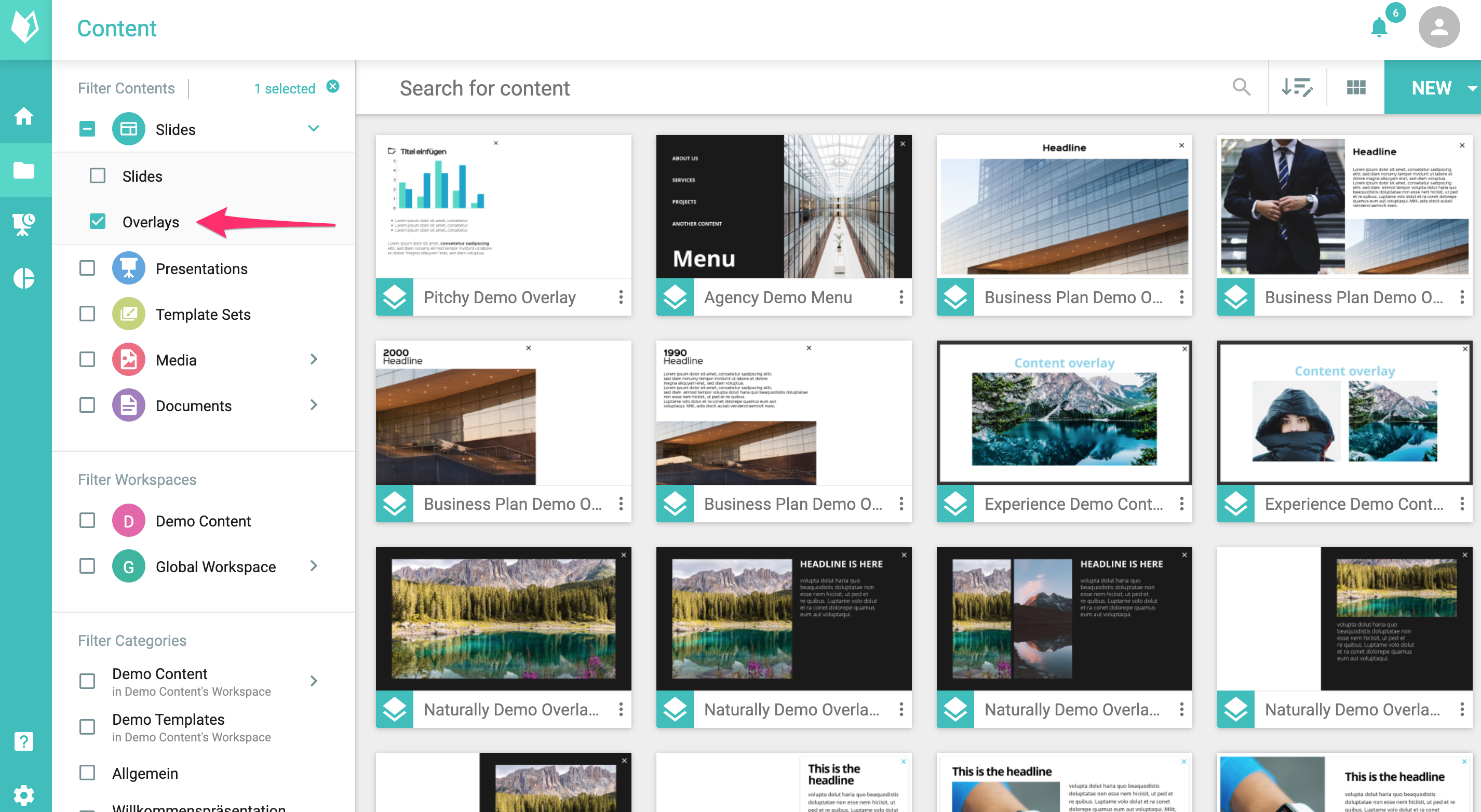1481x812 pixels.
Task: Click the Slides category round icon
Action: 129,129
